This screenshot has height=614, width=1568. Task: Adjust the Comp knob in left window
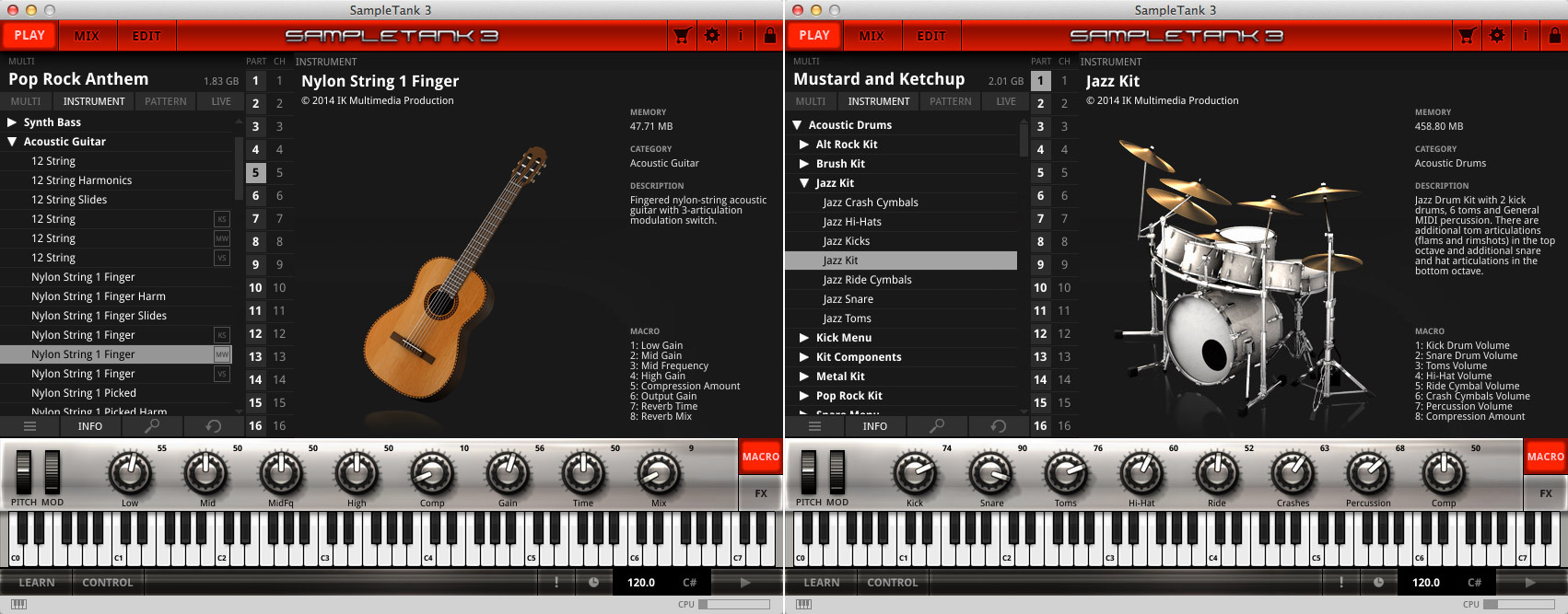coord(431,473)
